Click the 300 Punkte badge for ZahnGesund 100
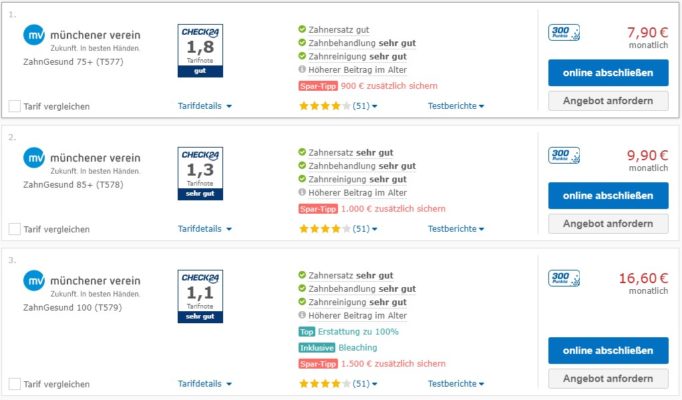Screen dimensions: 682x400 point(564,278)
